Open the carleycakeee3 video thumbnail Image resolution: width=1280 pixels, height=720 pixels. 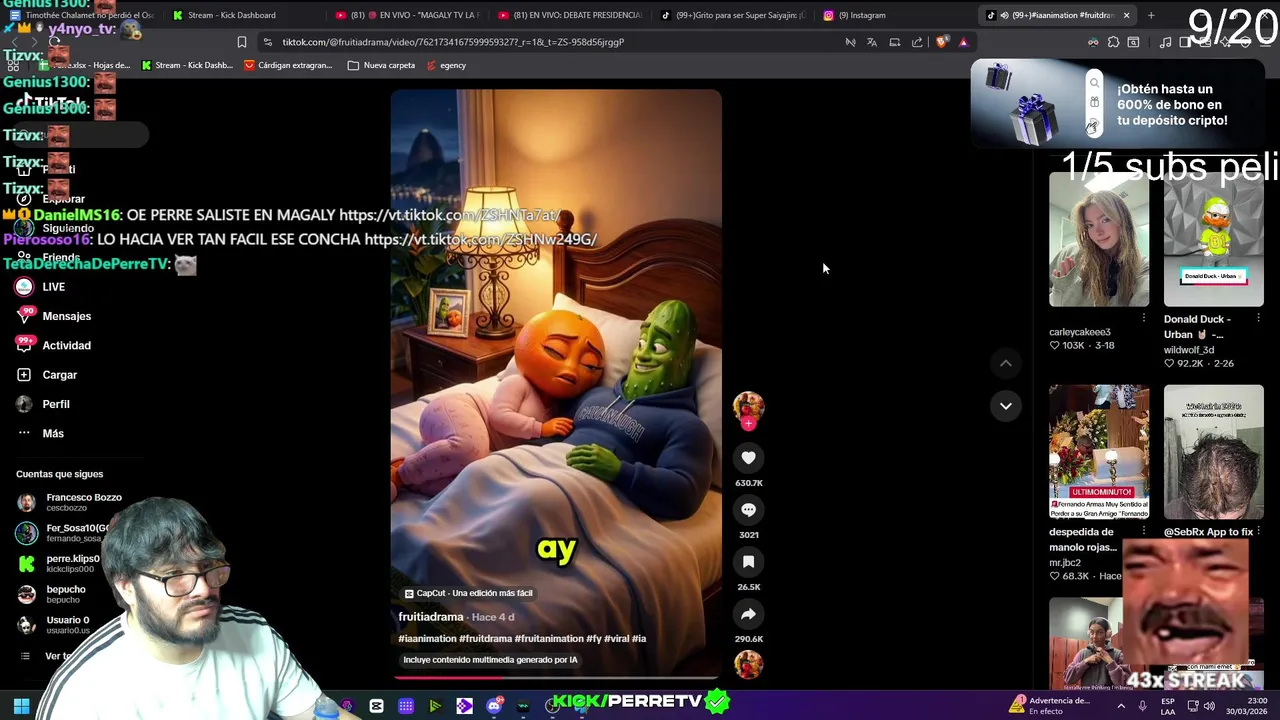(1099, 239)
